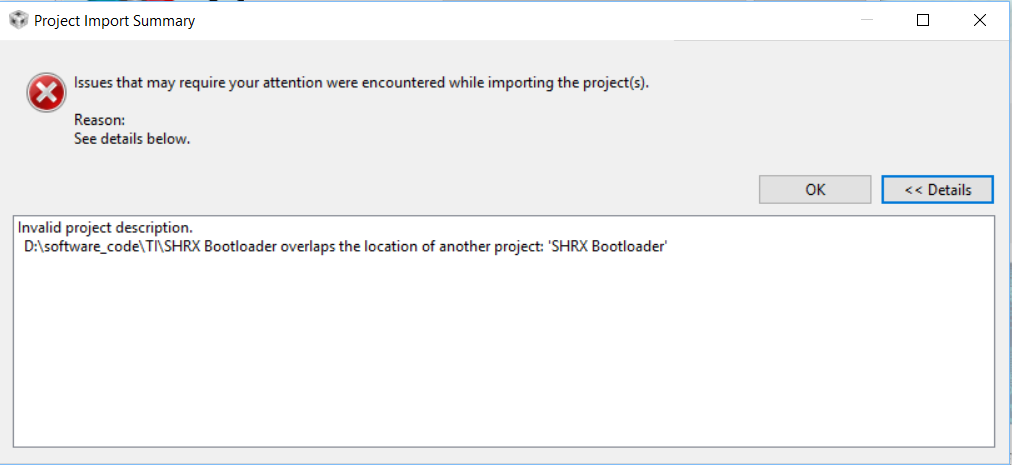This screenshot has width=1012, height=465.
Task: Minimize the Project Import Summary dialog
Action: point(867,20)
